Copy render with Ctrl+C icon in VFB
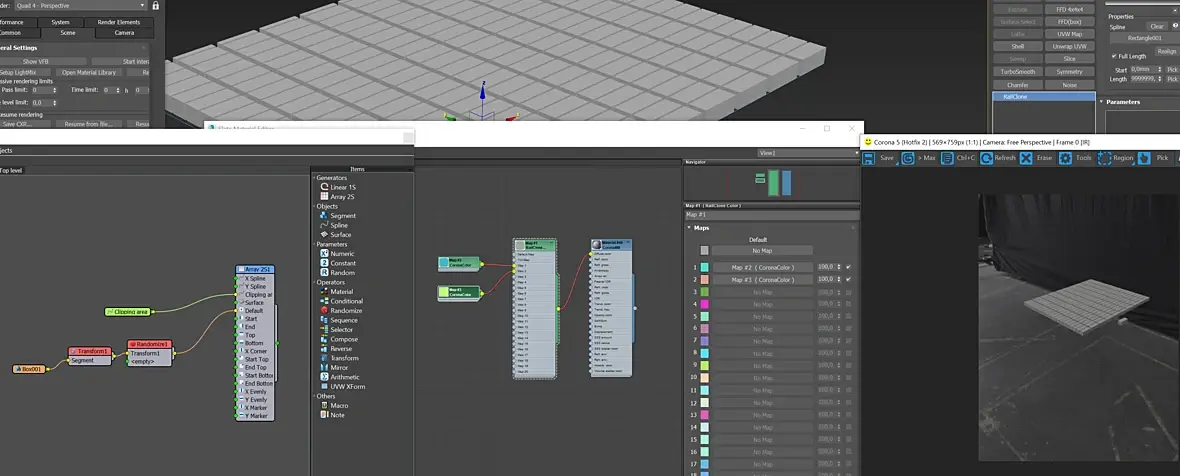 pos(947,158)
